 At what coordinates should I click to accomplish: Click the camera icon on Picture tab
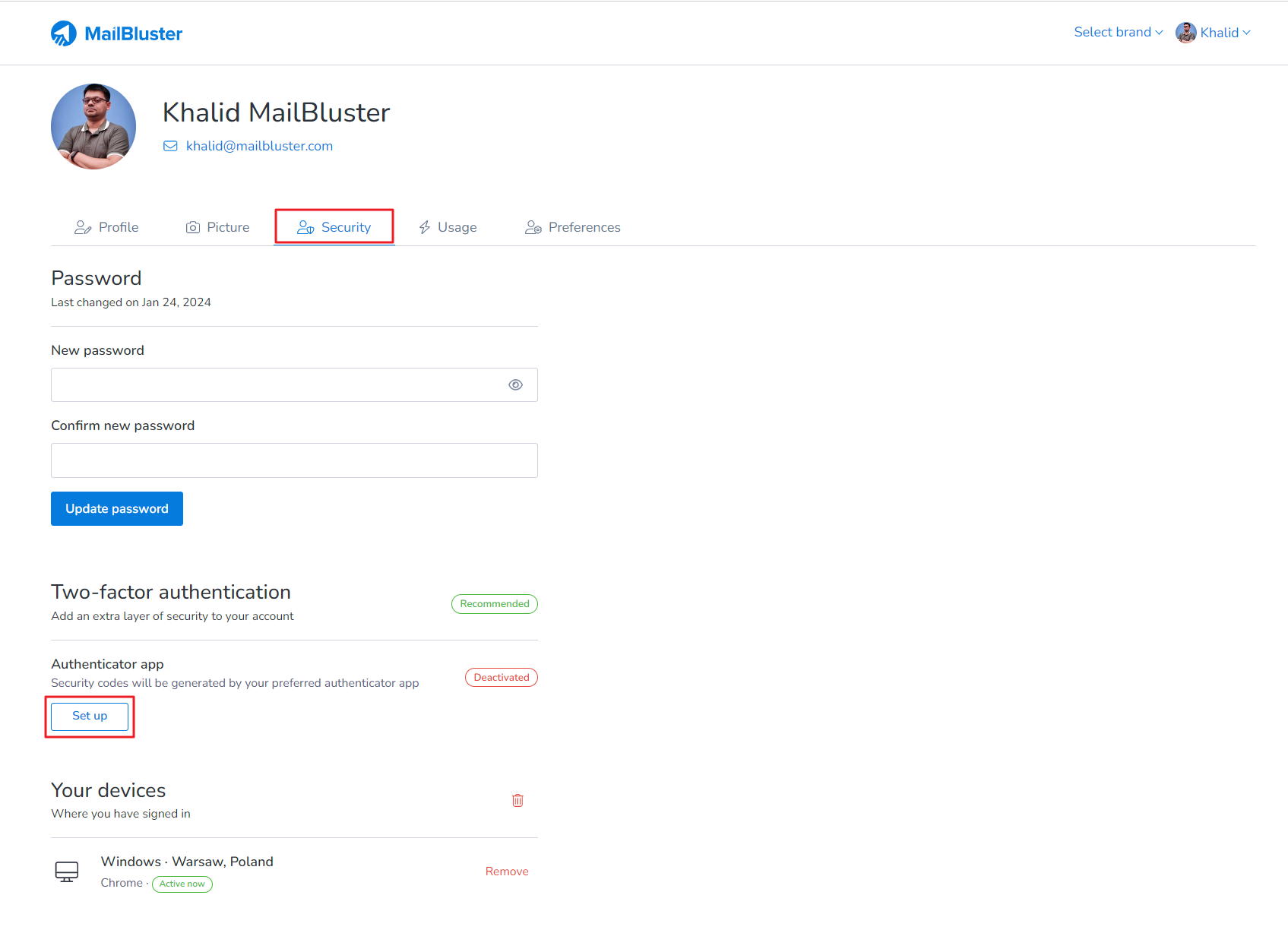192,226
